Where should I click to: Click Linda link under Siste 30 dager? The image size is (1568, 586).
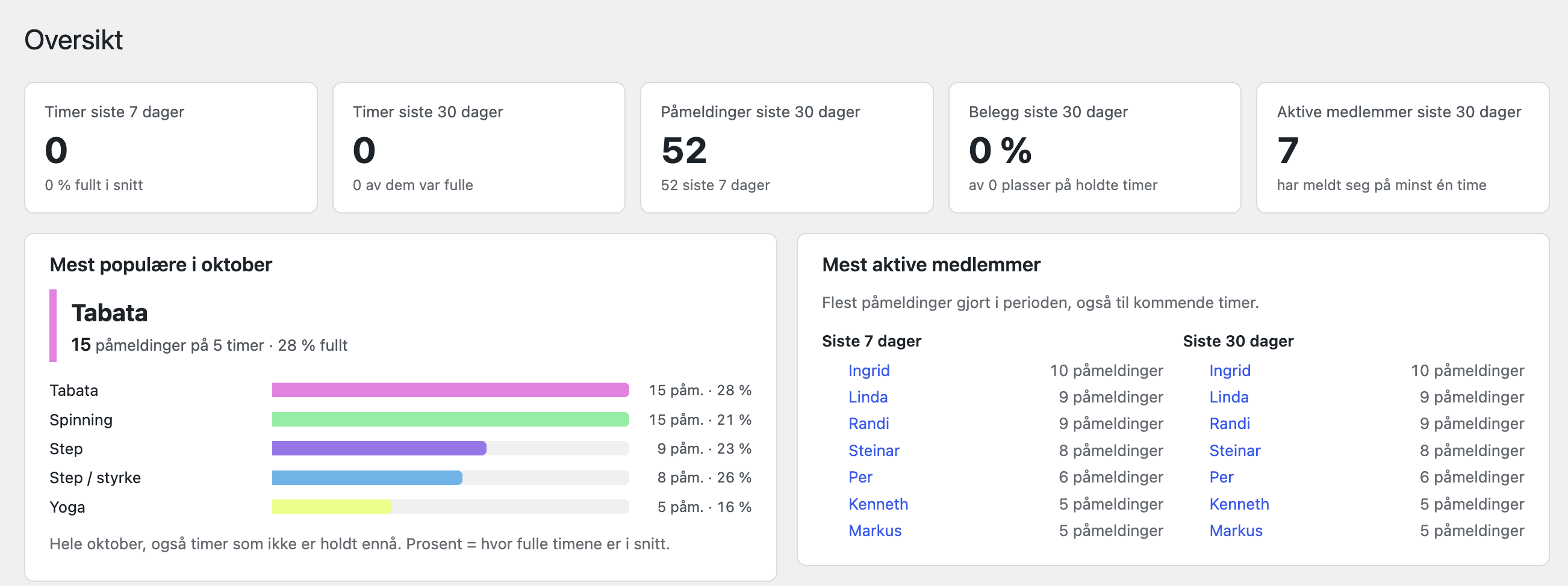pyautogui.click(x=1229, y=397)
